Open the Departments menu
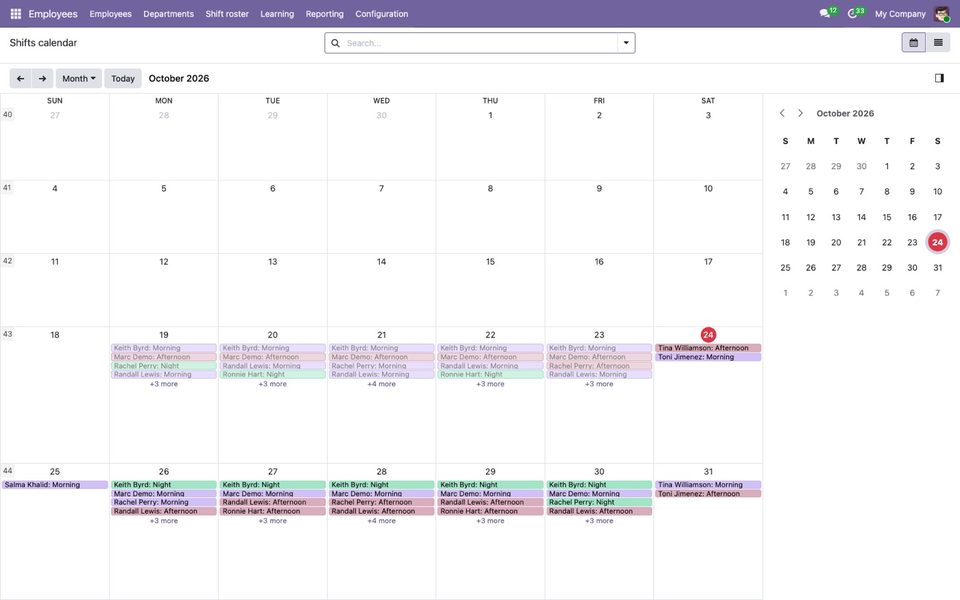This screenshot has height=600, width=960. 168,13
